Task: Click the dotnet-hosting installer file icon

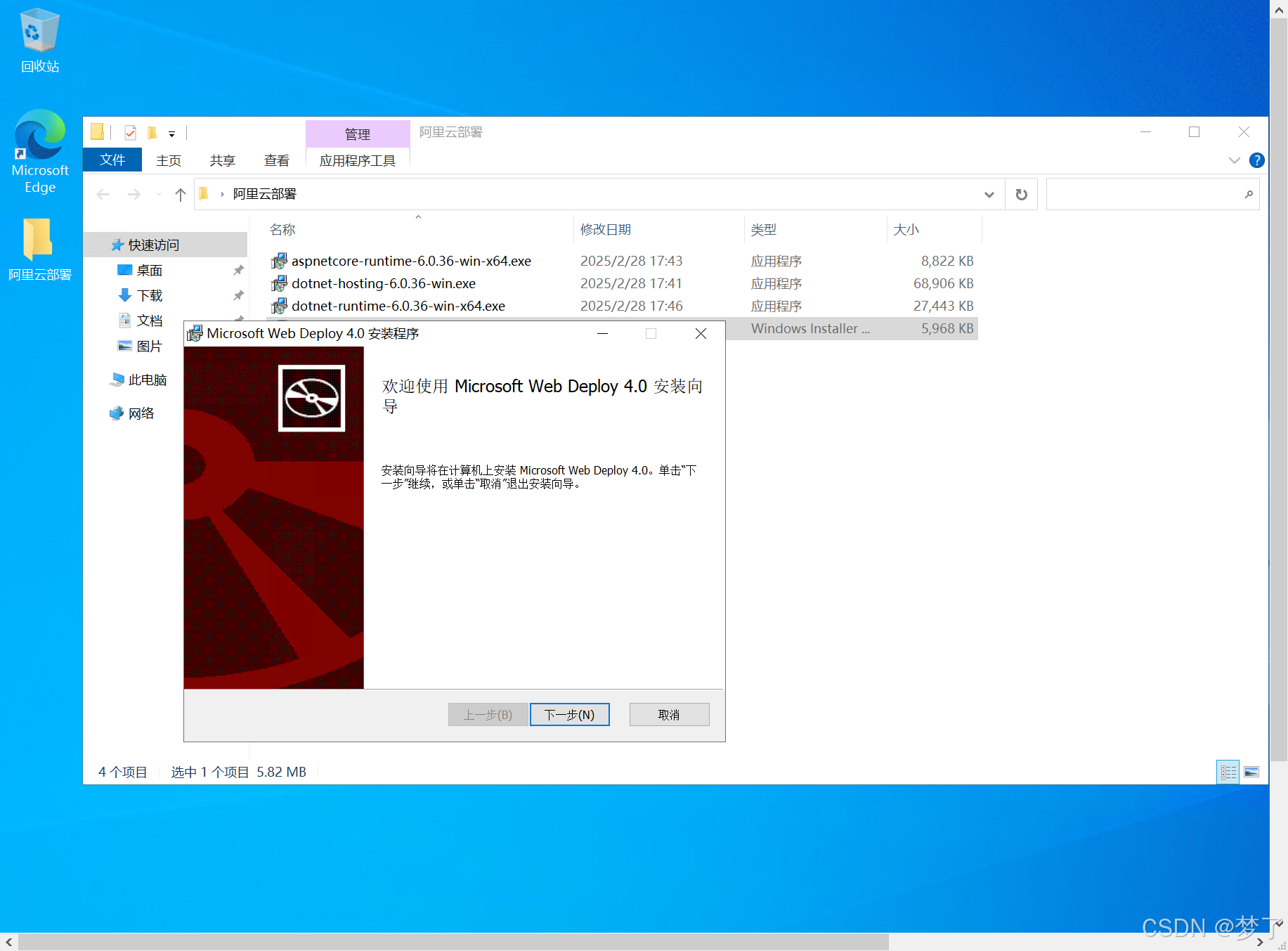Action: coord(279,283)
